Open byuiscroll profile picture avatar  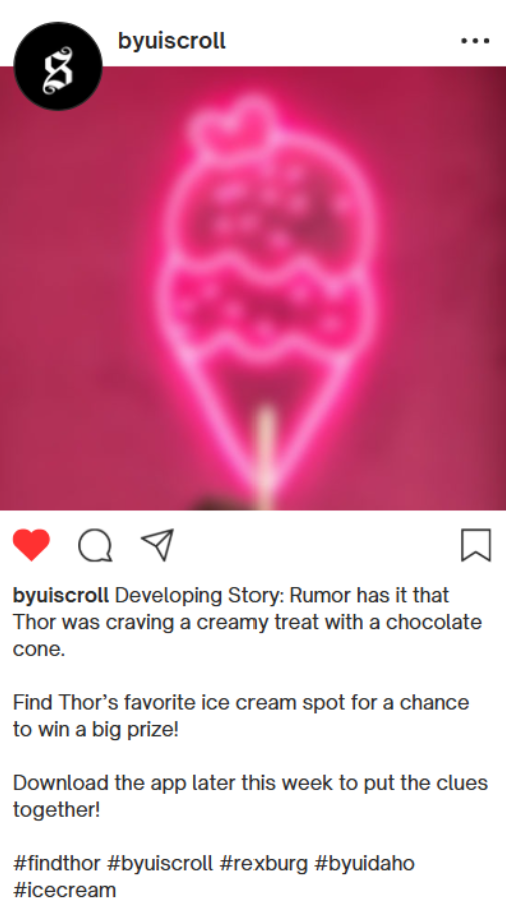click(x=58, y=66)
